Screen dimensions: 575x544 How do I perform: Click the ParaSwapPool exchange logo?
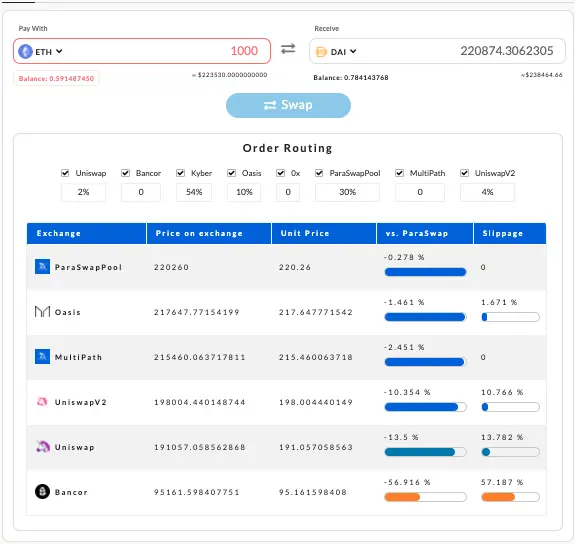(x=43, y=267)
